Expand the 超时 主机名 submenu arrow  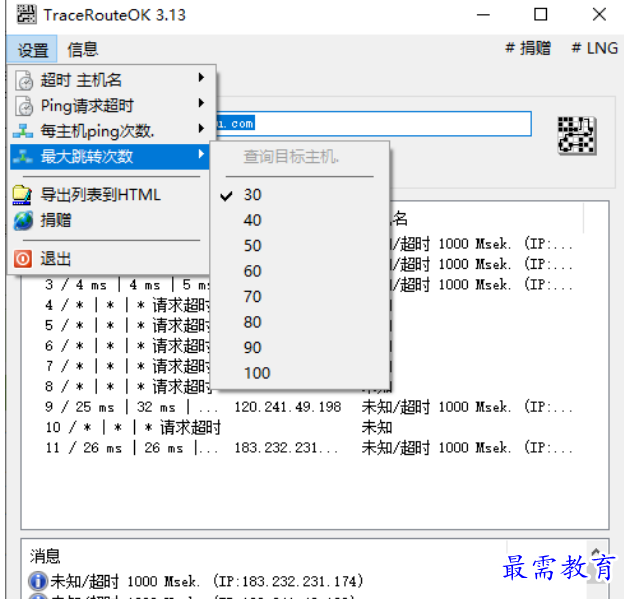tap(201, 77)
